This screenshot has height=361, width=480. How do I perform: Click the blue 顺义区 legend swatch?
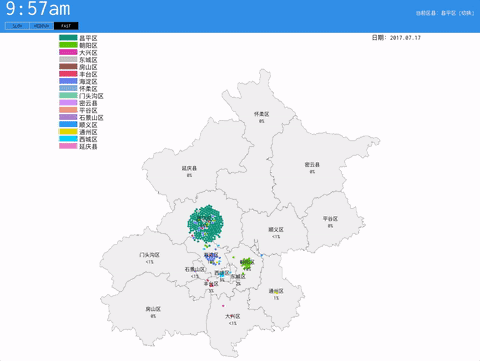68,124
